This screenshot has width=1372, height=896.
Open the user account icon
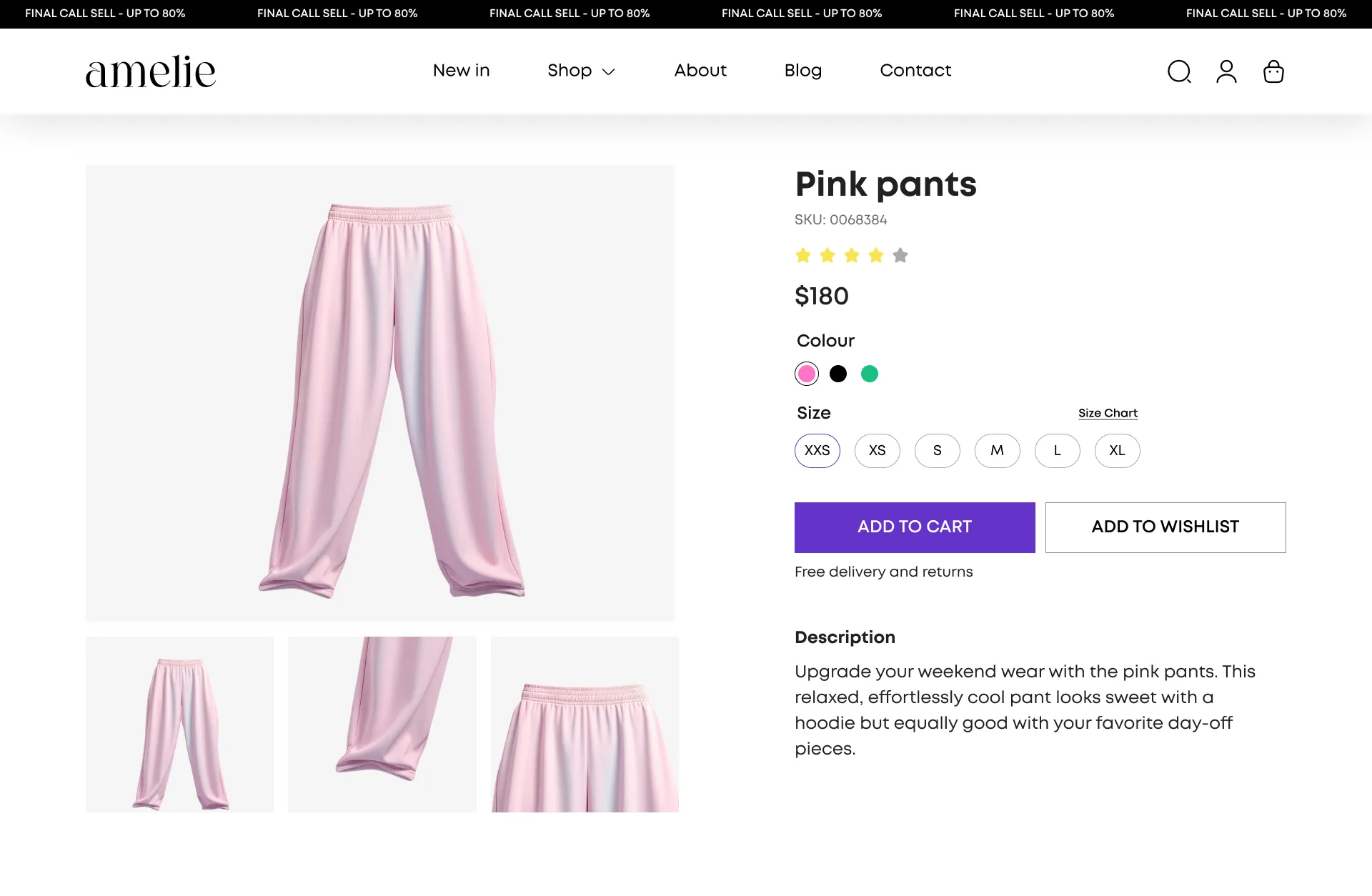[x=1226, y=71]
